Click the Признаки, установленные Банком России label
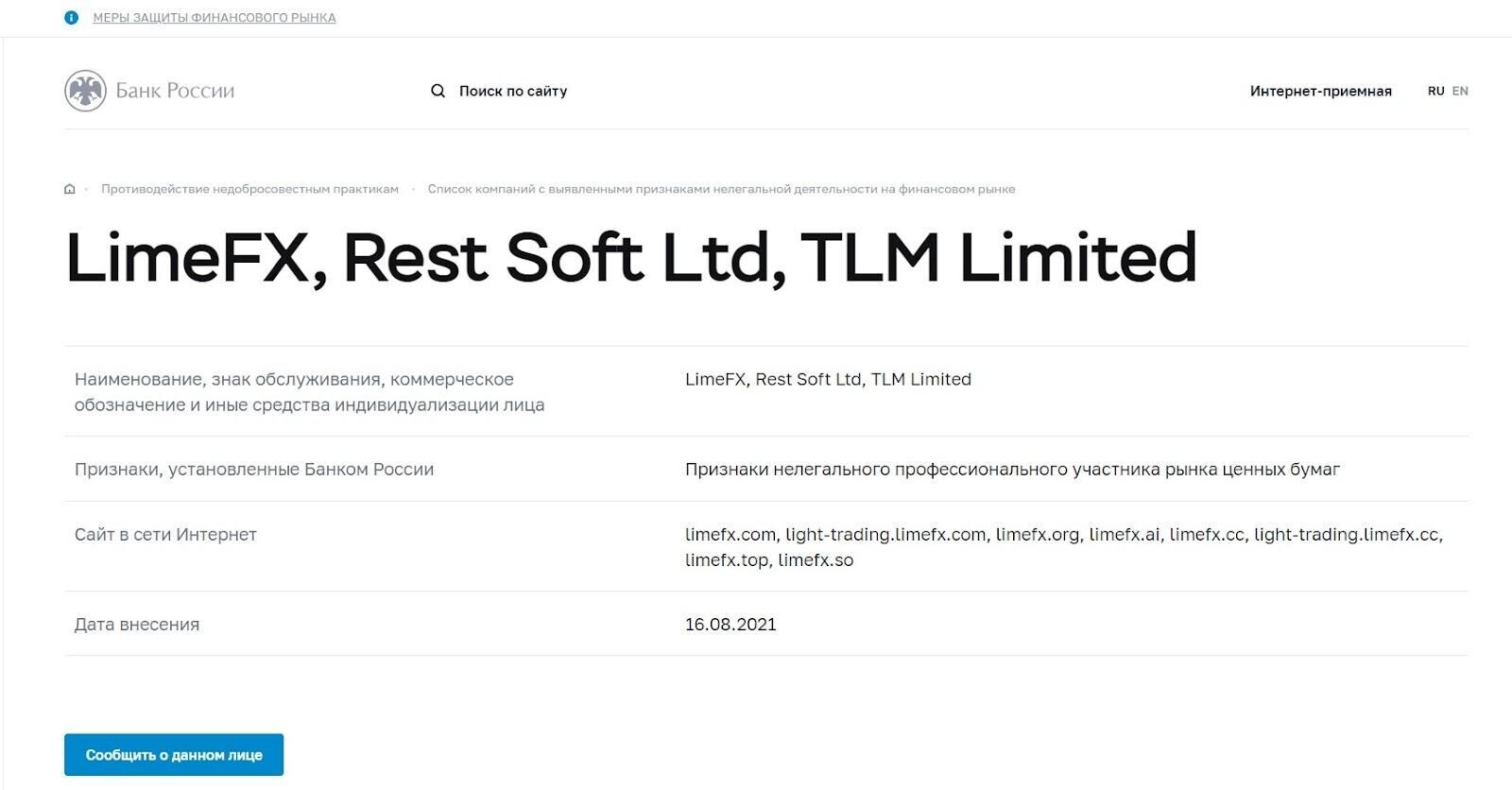Viewport: 1512px width, 790px height. 254,469
